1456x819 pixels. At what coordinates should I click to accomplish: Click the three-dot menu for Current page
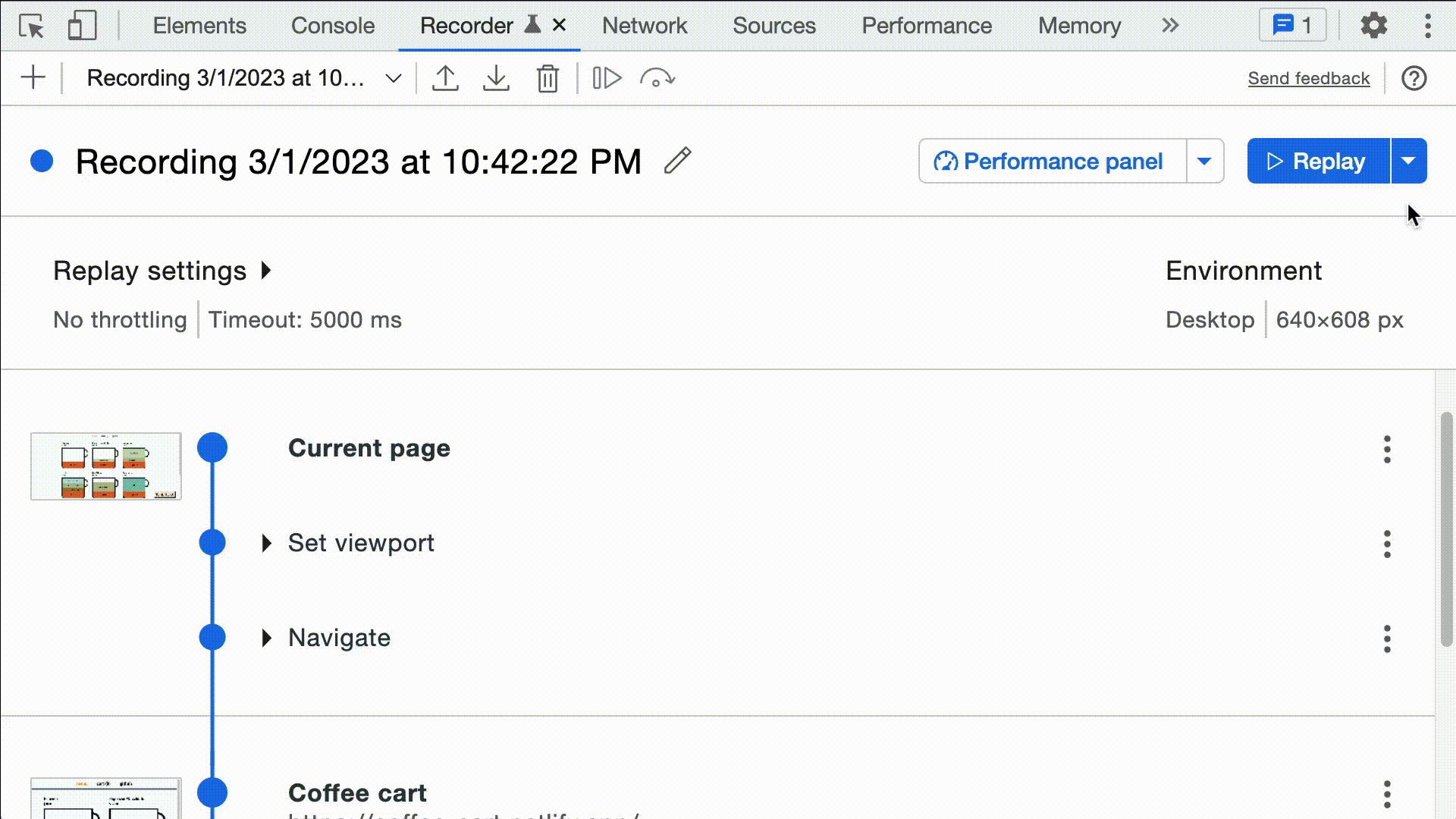pos(1387,448)
